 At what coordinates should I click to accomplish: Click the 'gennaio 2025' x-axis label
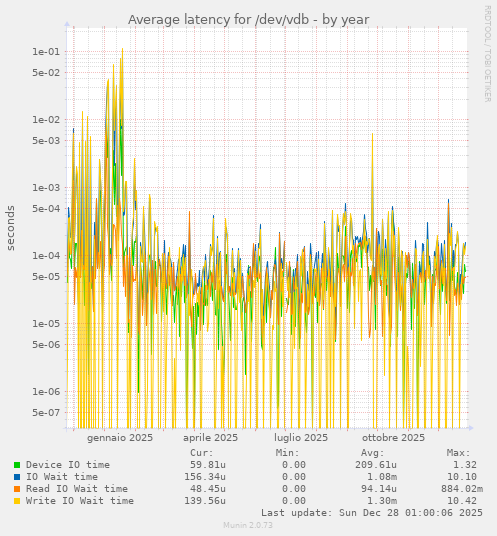pos(120,438)
